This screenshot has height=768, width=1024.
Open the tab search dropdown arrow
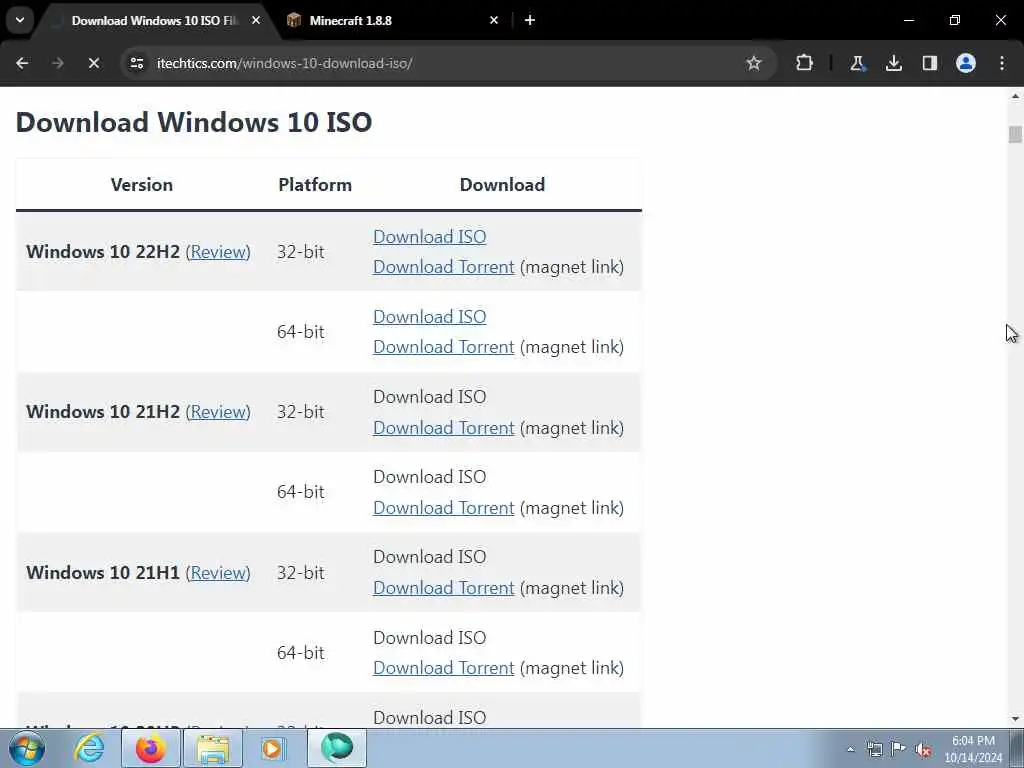[20, 20]
